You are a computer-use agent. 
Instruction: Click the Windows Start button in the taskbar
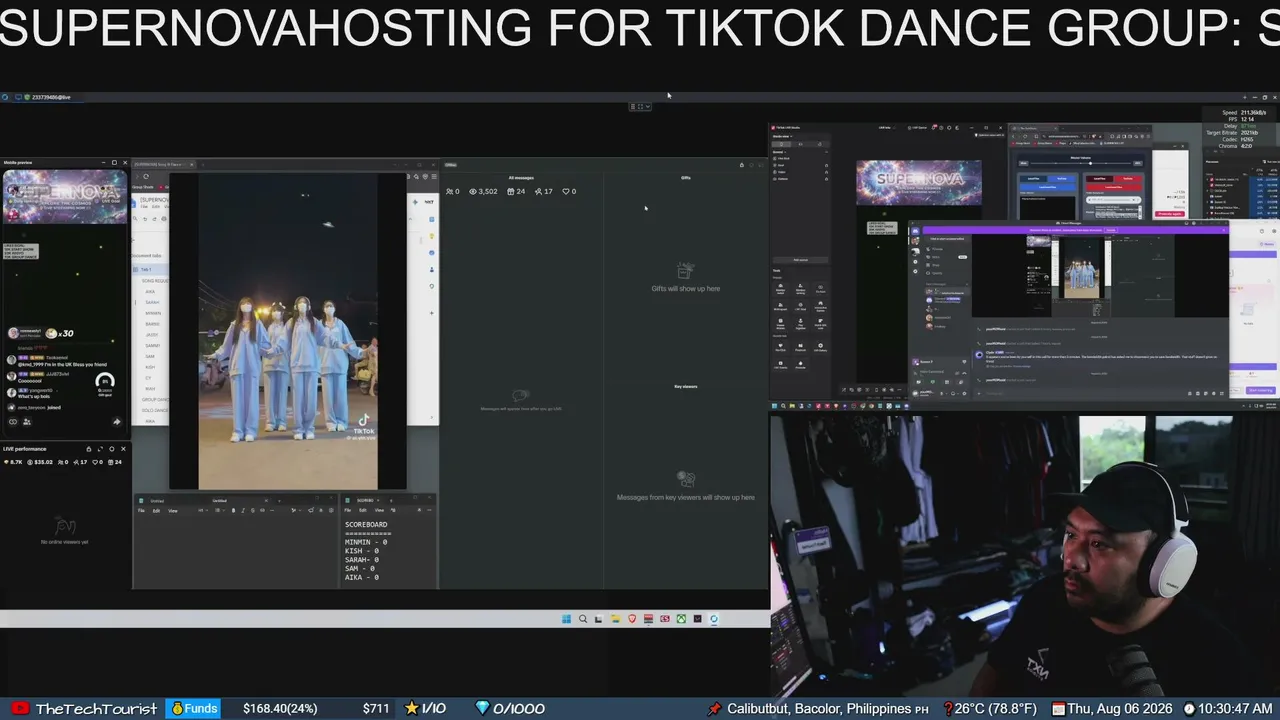coord(566,619)
